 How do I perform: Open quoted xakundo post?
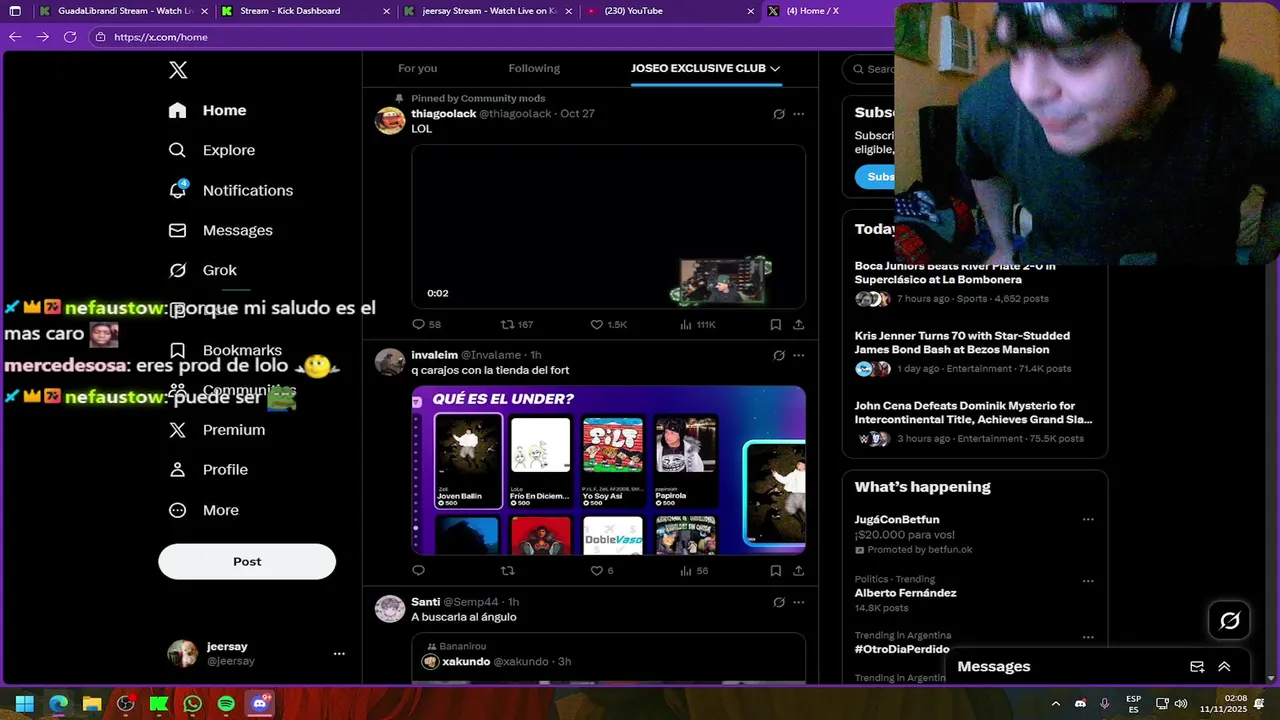pos(608,658)
